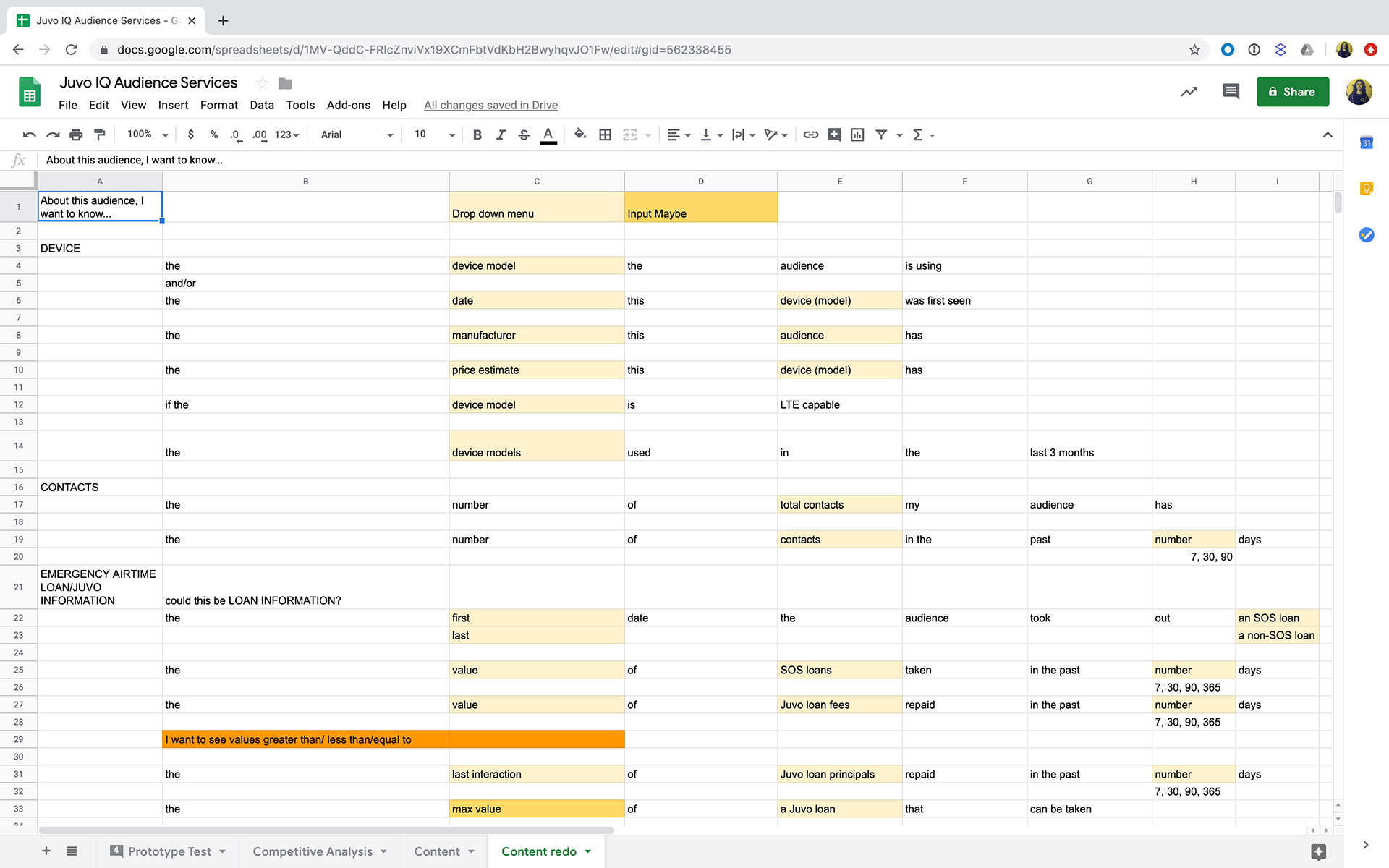This screenshot has width=1389, height=868.
Task: Increase decimal places
Action: click(259, 135)
